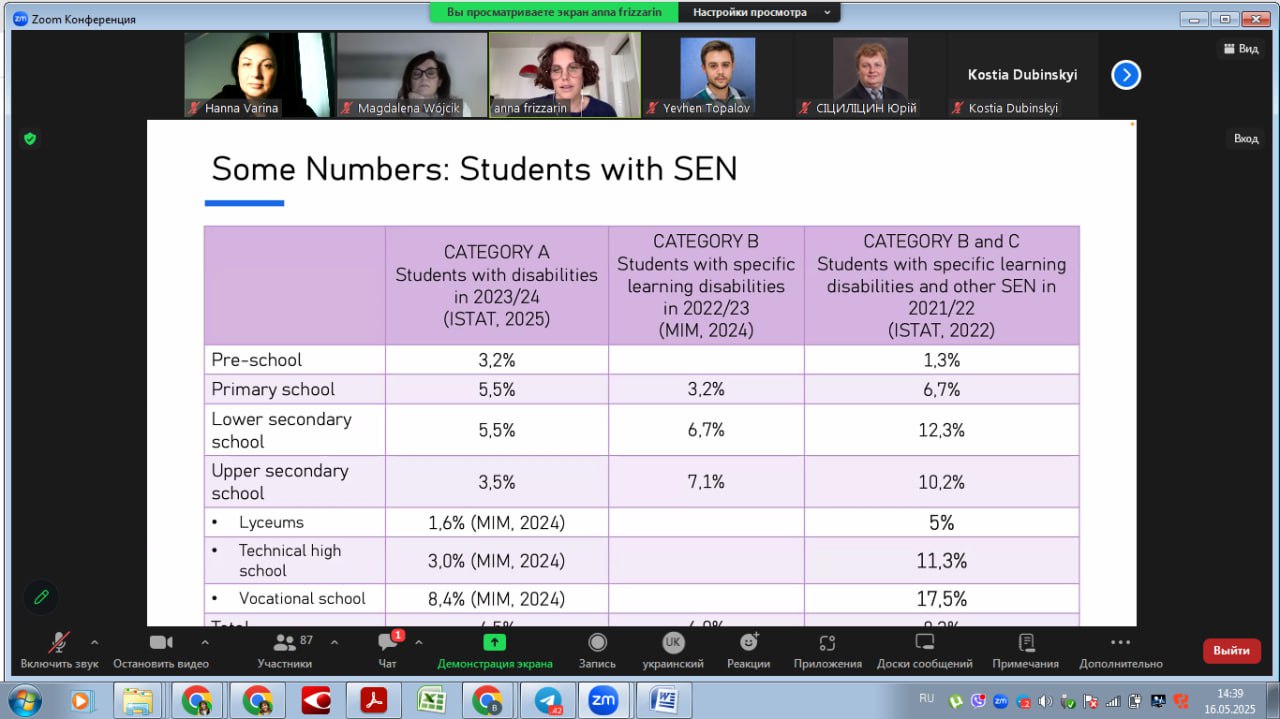Screen dimensions: 1280x719
Task: Unmute the microphone
Action: [x=59, y=643]
